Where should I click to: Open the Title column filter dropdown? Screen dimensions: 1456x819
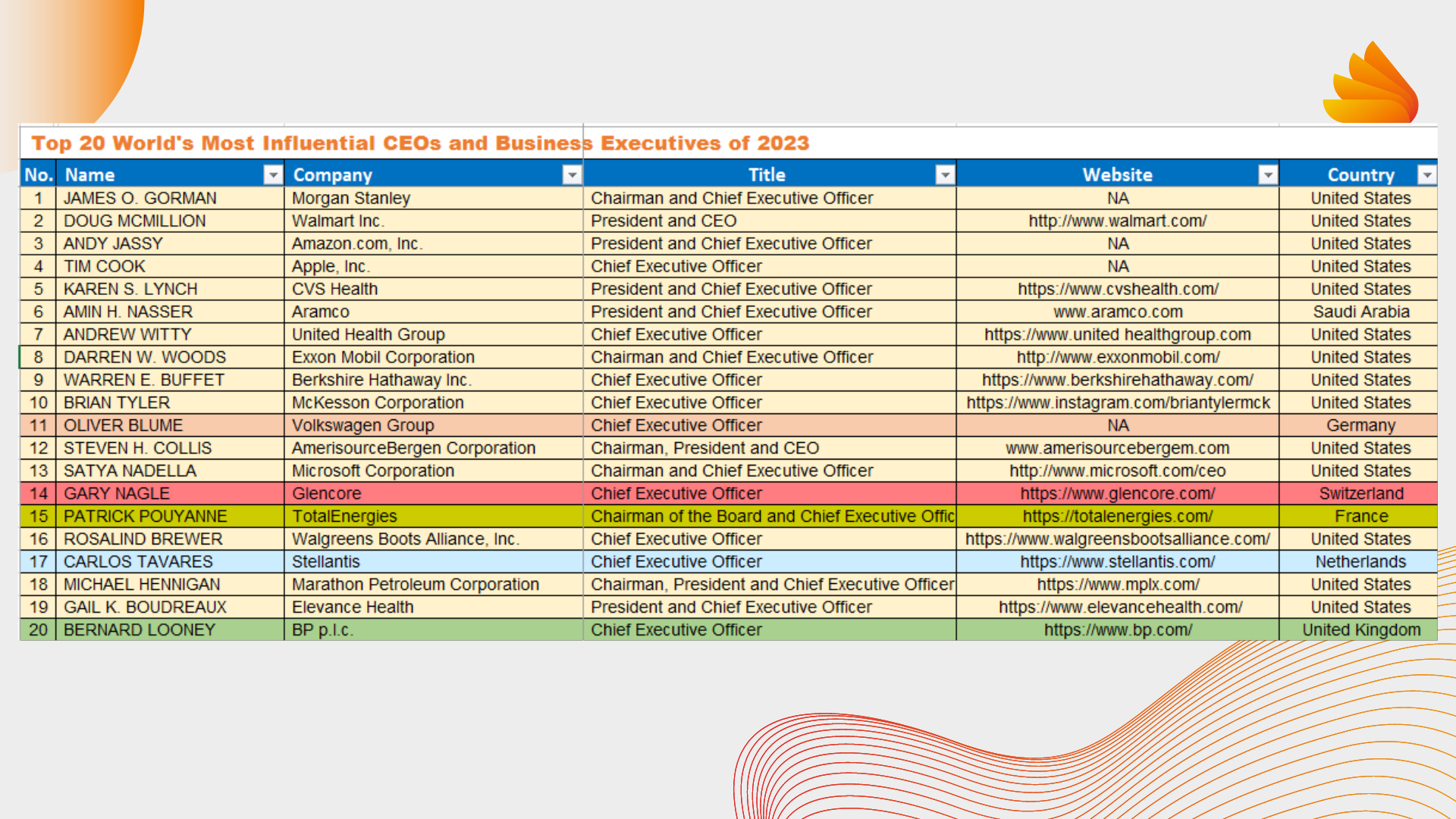click(x=945, y=175)
